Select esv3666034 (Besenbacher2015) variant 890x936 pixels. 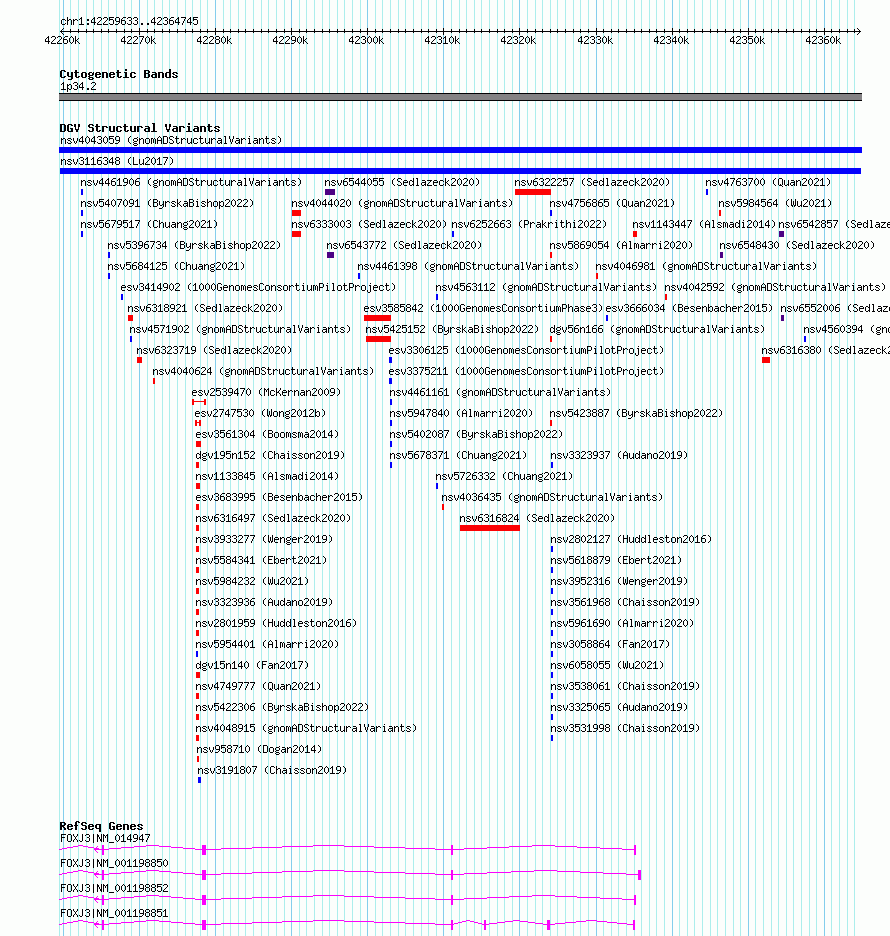tap(689, 308)
